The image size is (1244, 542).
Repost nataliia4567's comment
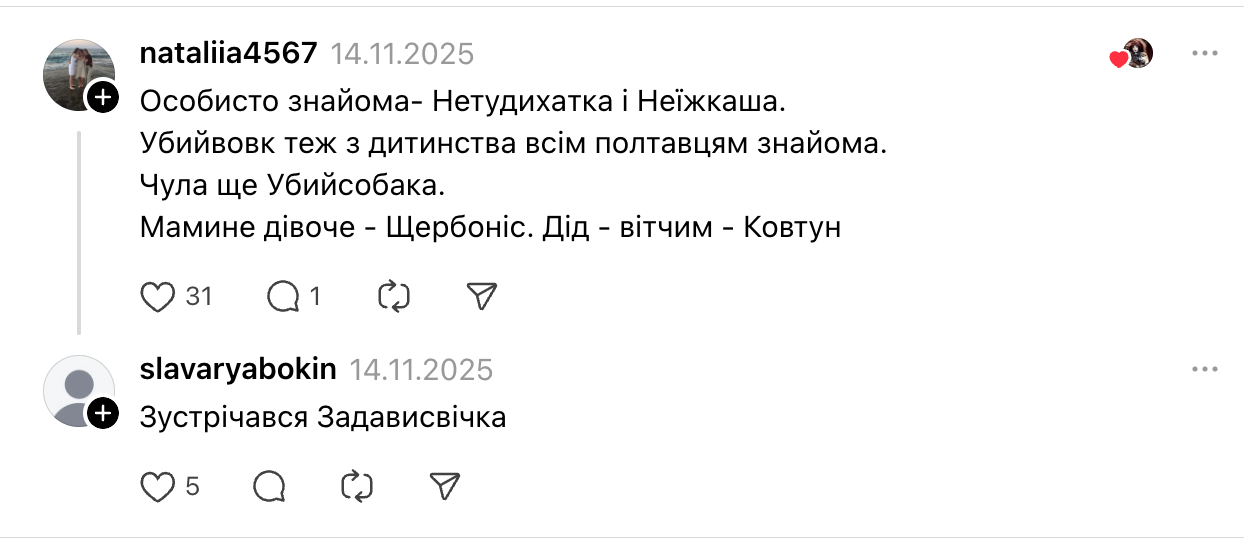point(394,297)
